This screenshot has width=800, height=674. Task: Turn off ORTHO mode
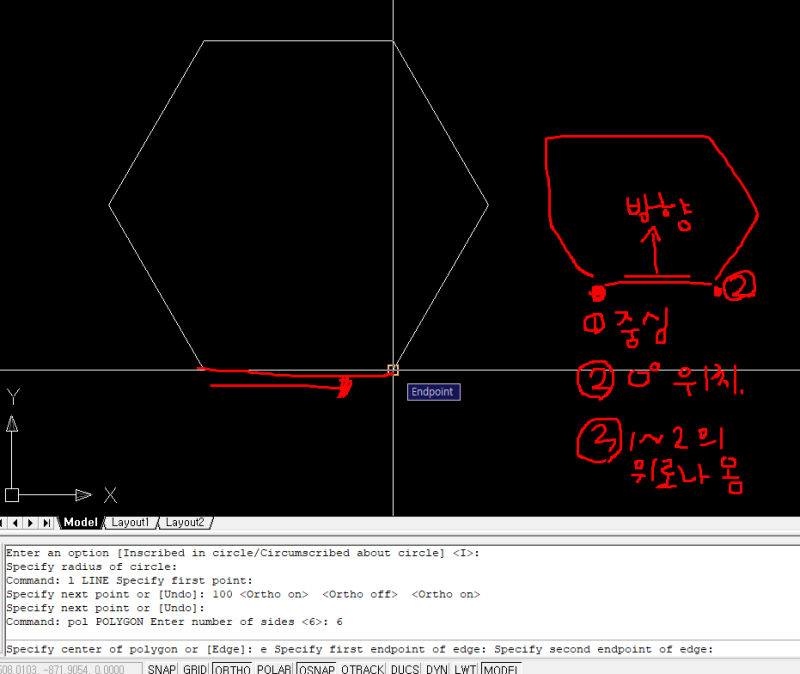(x=232, y=669)
